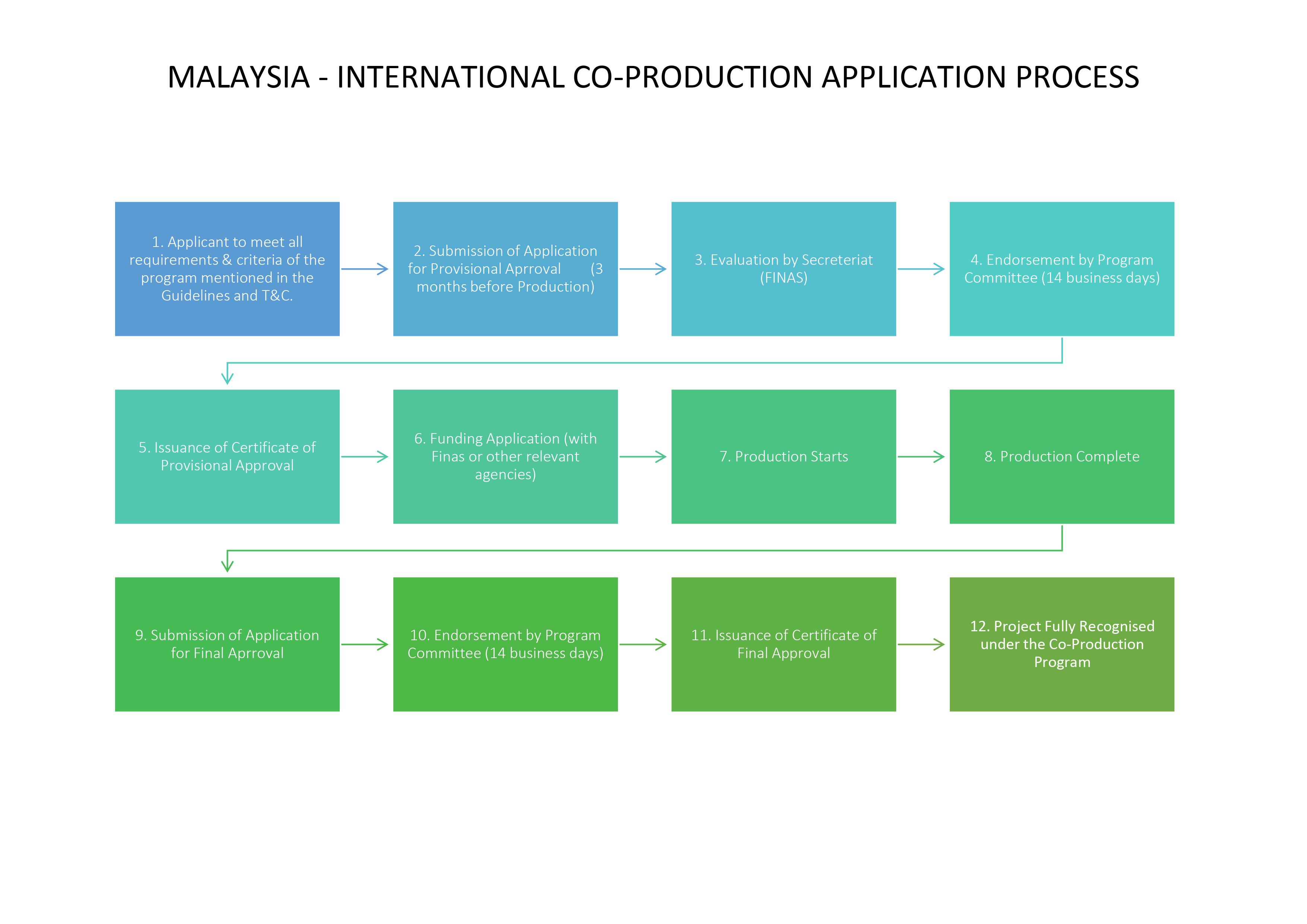Select box '2. Submission of Application for Provisional Aprroval'
Screen dimensions: 1307x924
coord(505,269)
